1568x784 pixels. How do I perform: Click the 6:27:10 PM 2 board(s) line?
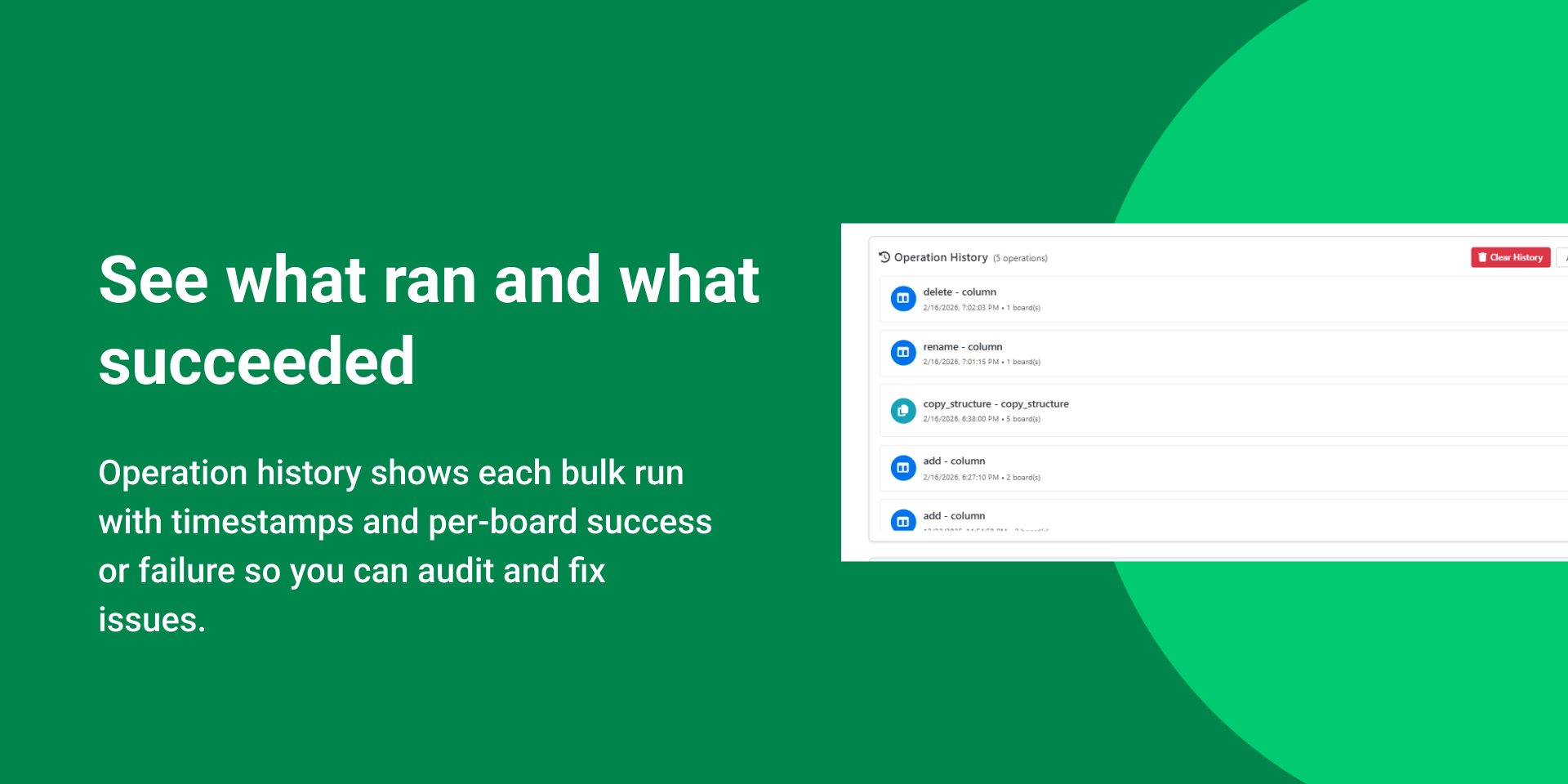point(981,478)
